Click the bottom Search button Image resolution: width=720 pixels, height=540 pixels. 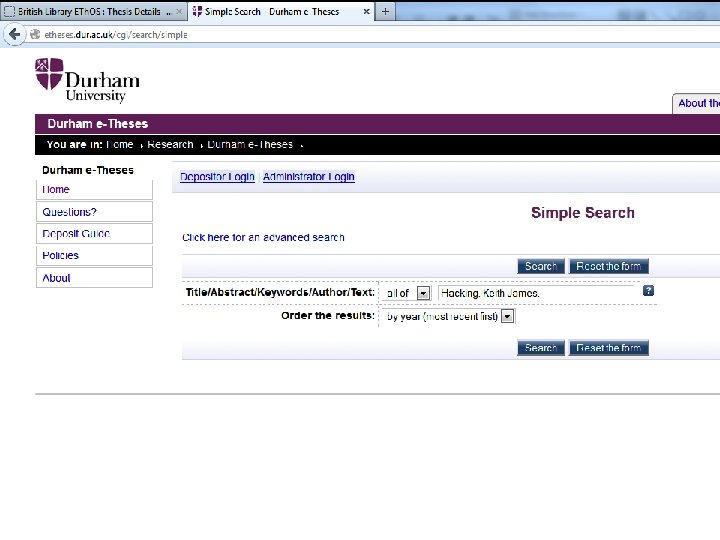click(541, 348)
